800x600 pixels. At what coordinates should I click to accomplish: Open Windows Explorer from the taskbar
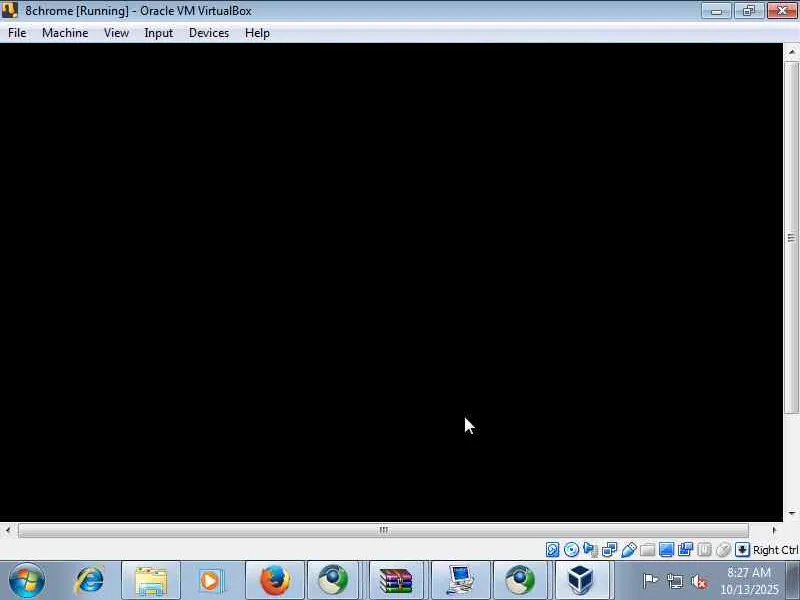pyautogui.click(x=151, y=580)
